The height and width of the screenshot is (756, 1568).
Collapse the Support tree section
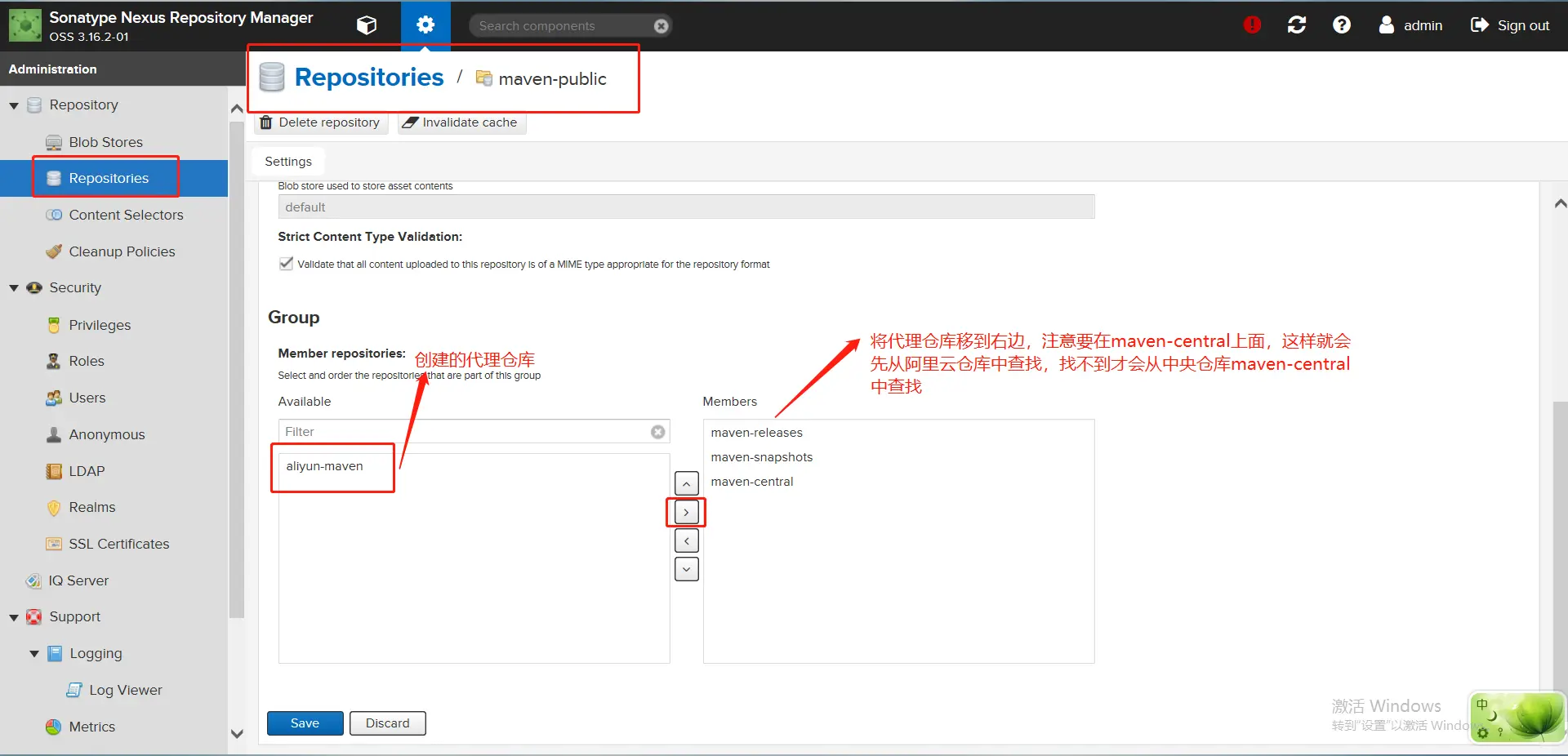14,617
